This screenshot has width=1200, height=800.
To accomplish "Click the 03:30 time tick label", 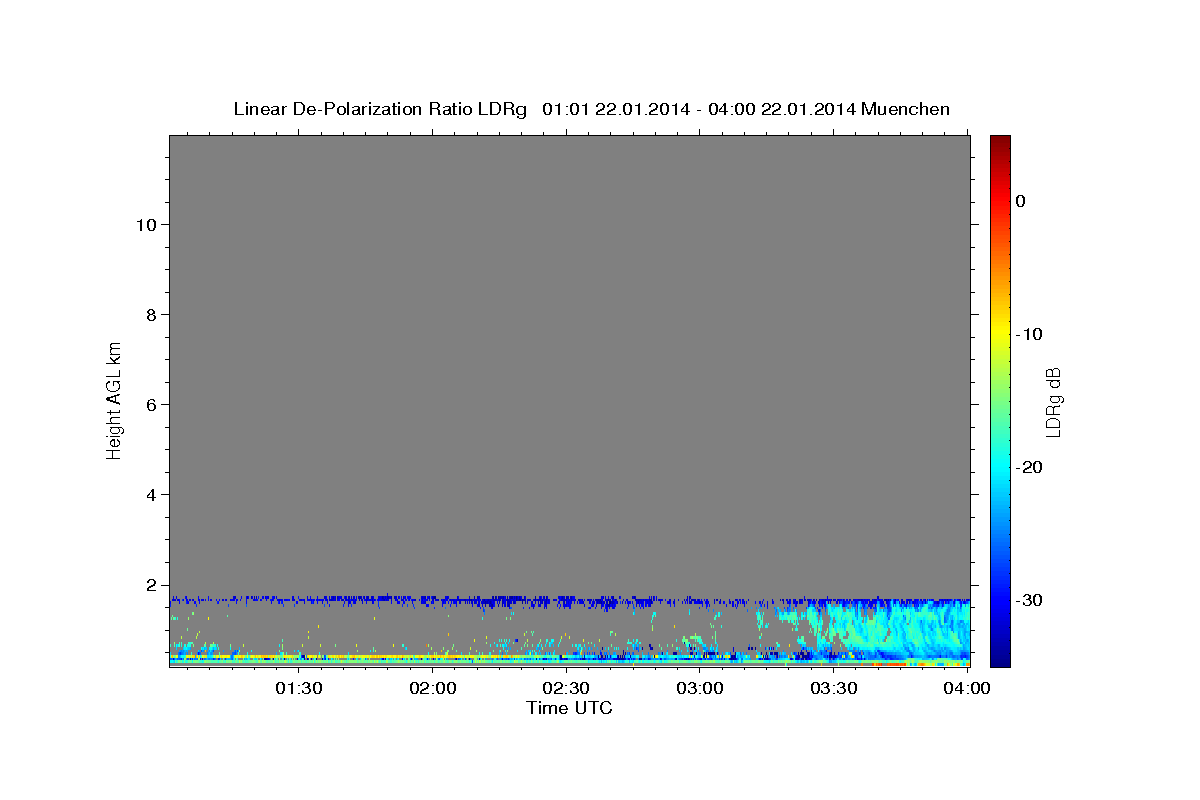I will [x=833, y=688].
